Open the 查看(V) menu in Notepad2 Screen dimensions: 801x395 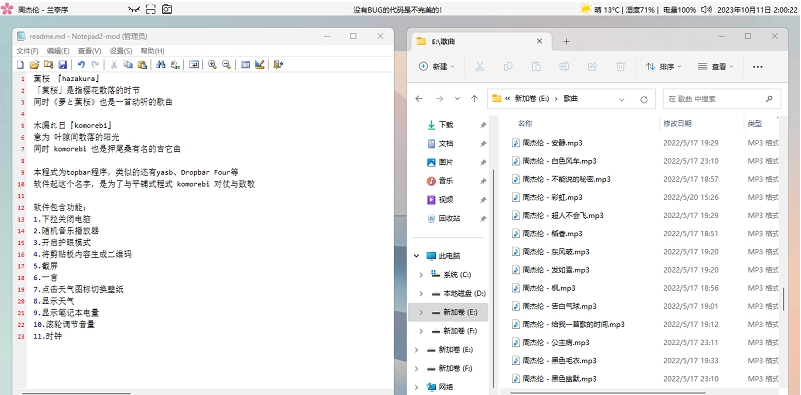pyautogui.click(x=89, y=51)
